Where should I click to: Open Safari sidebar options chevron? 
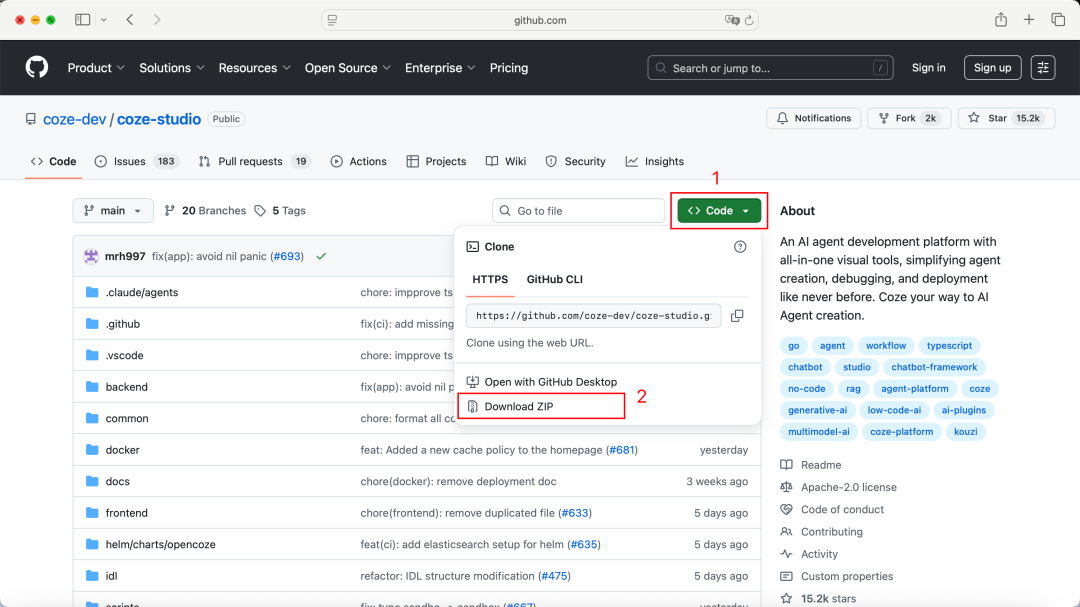[104, 20]
